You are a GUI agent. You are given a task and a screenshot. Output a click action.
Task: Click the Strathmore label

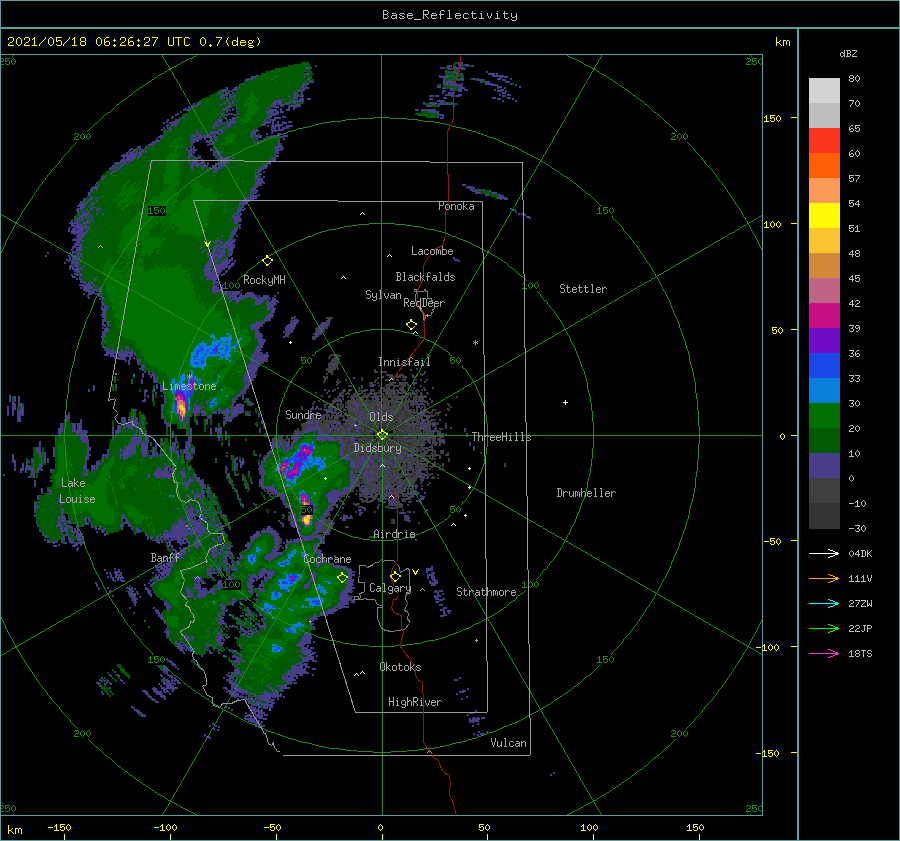[486, 592]
